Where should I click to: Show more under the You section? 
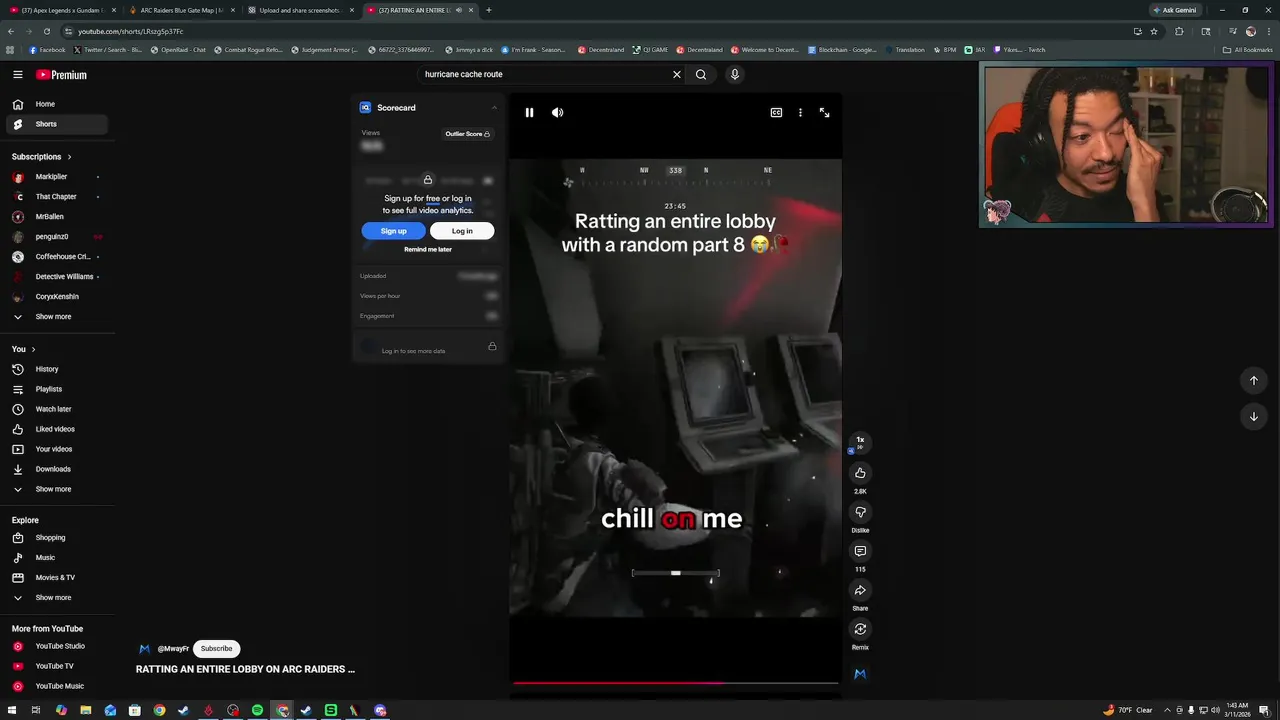(x=57, y=489)
